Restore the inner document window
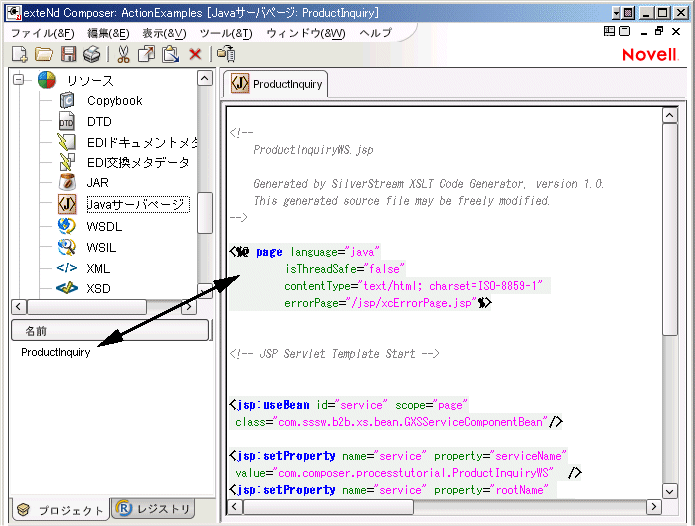The width and height of the screenshot is (695, 526). coord(659,31)
